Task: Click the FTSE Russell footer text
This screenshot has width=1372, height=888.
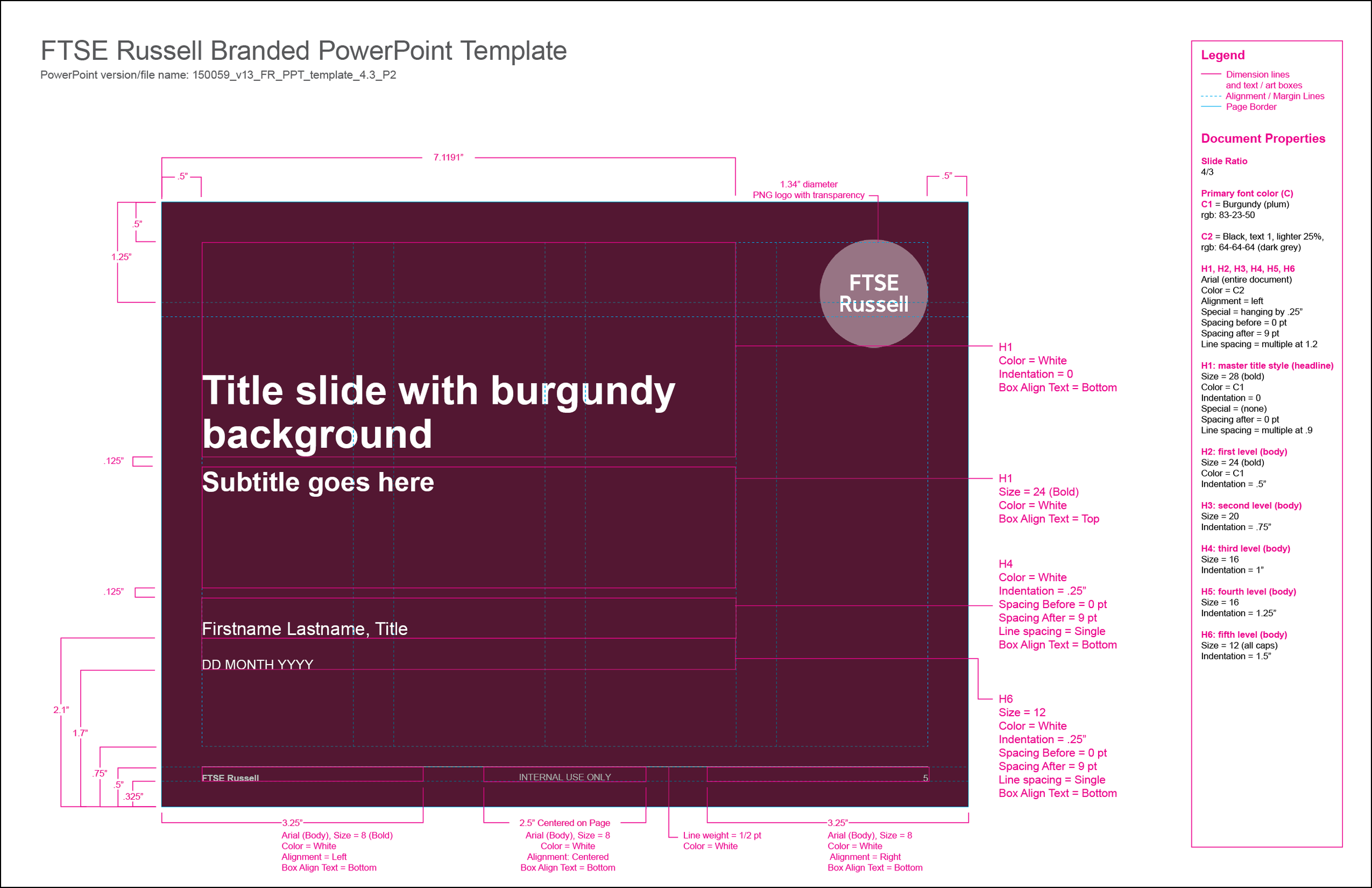Action: pyautogui.click(x=230, y=777)
